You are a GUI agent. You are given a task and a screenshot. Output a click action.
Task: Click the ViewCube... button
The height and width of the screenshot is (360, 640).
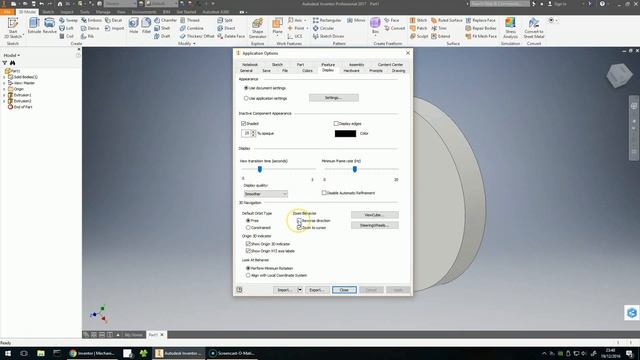375,215
